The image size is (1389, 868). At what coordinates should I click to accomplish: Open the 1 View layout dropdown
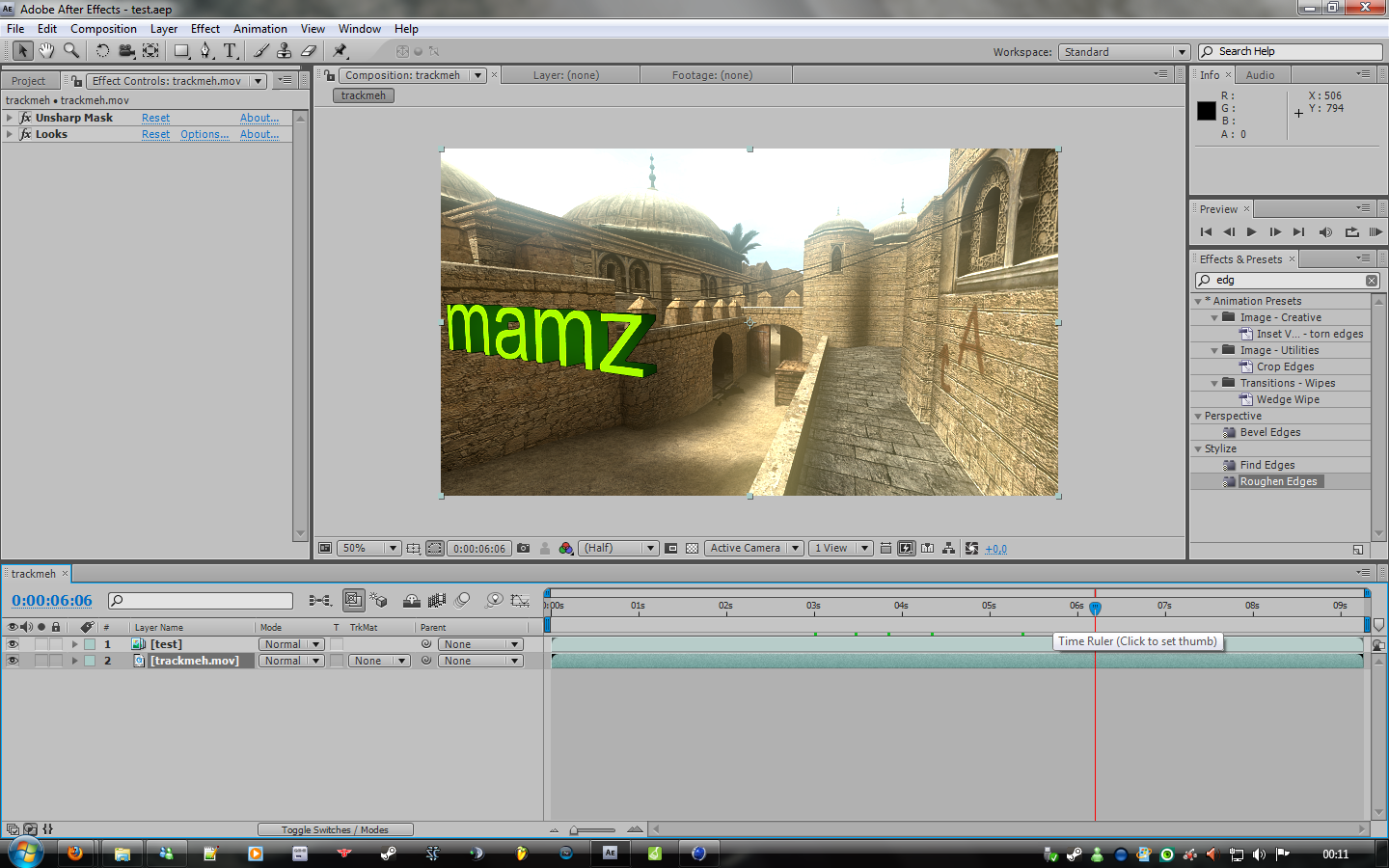[x=840, y=548]
